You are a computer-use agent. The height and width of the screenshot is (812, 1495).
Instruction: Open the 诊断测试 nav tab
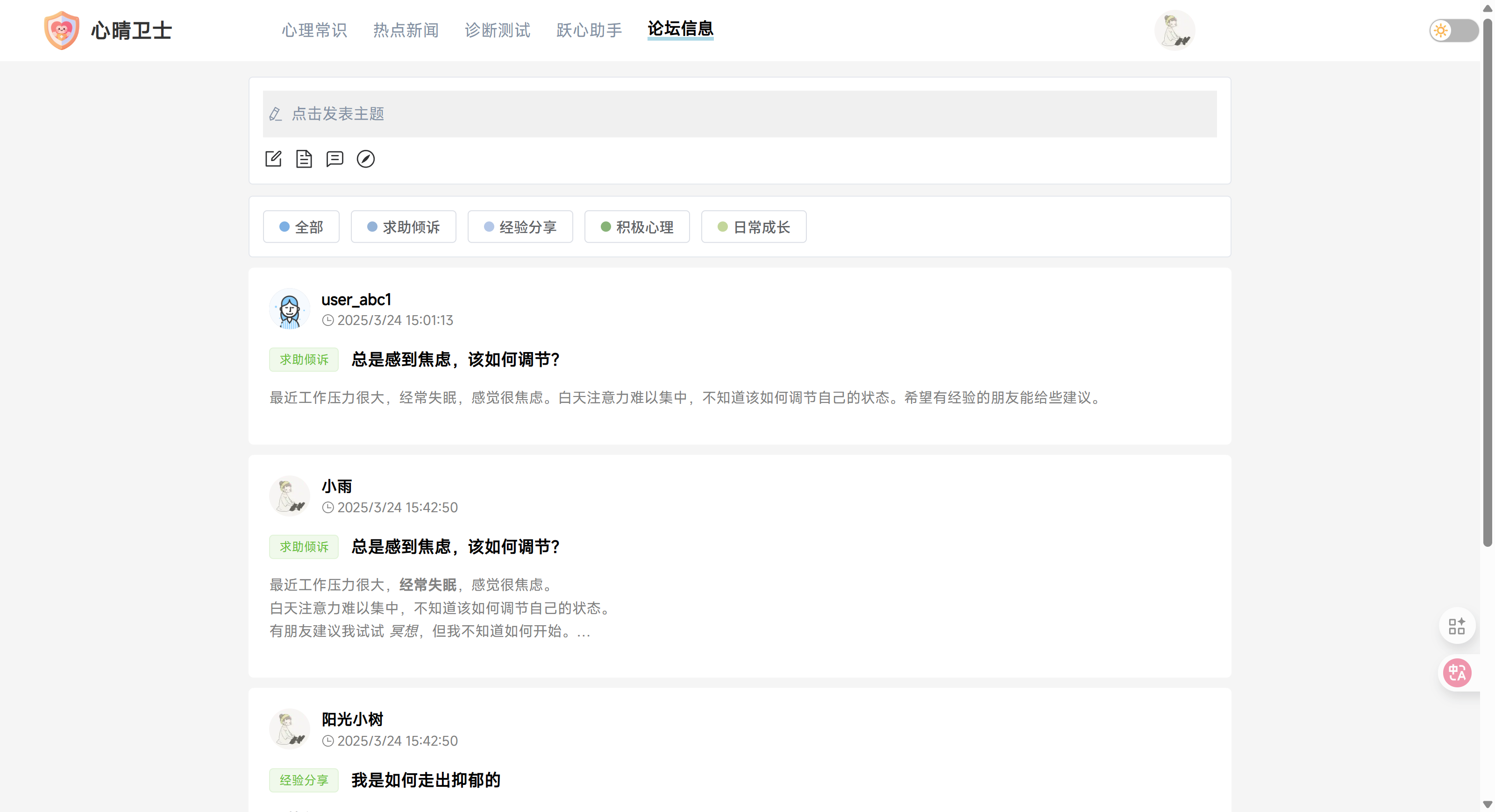click(x=498, y=30)
